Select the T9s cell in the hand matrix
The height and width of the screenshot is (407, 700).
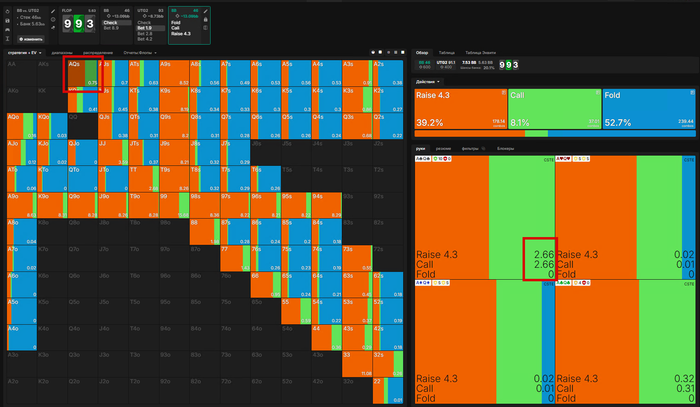click(174, 179)
